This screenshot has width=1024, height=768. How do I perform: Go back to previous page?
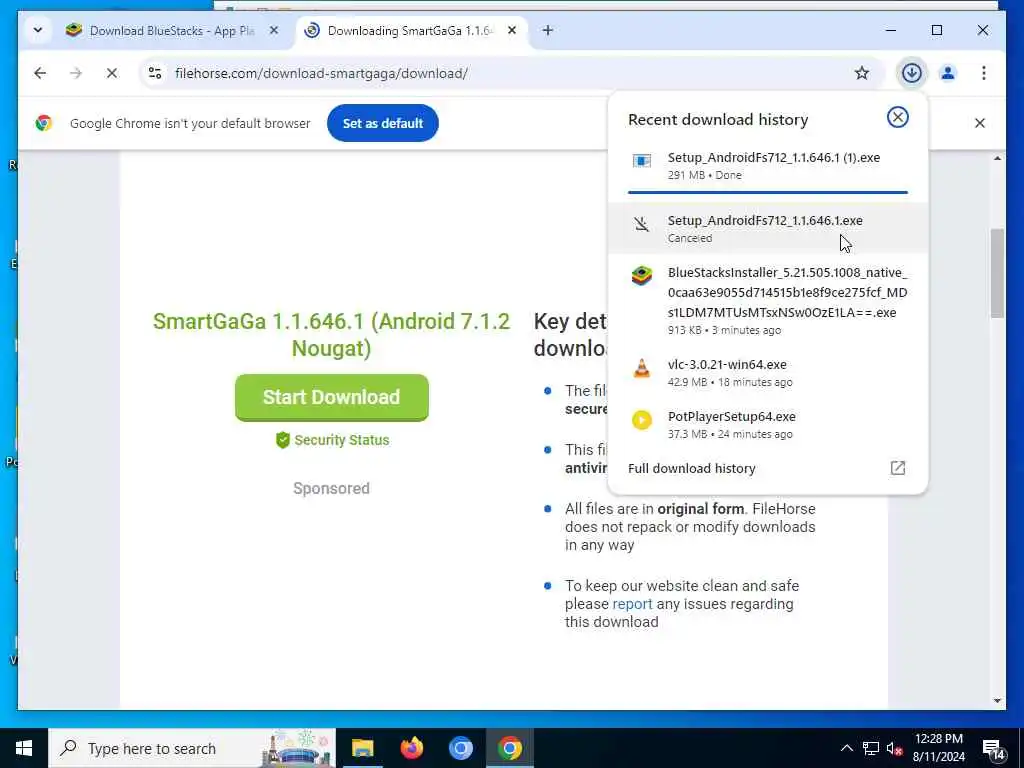[x=40, y=73]
